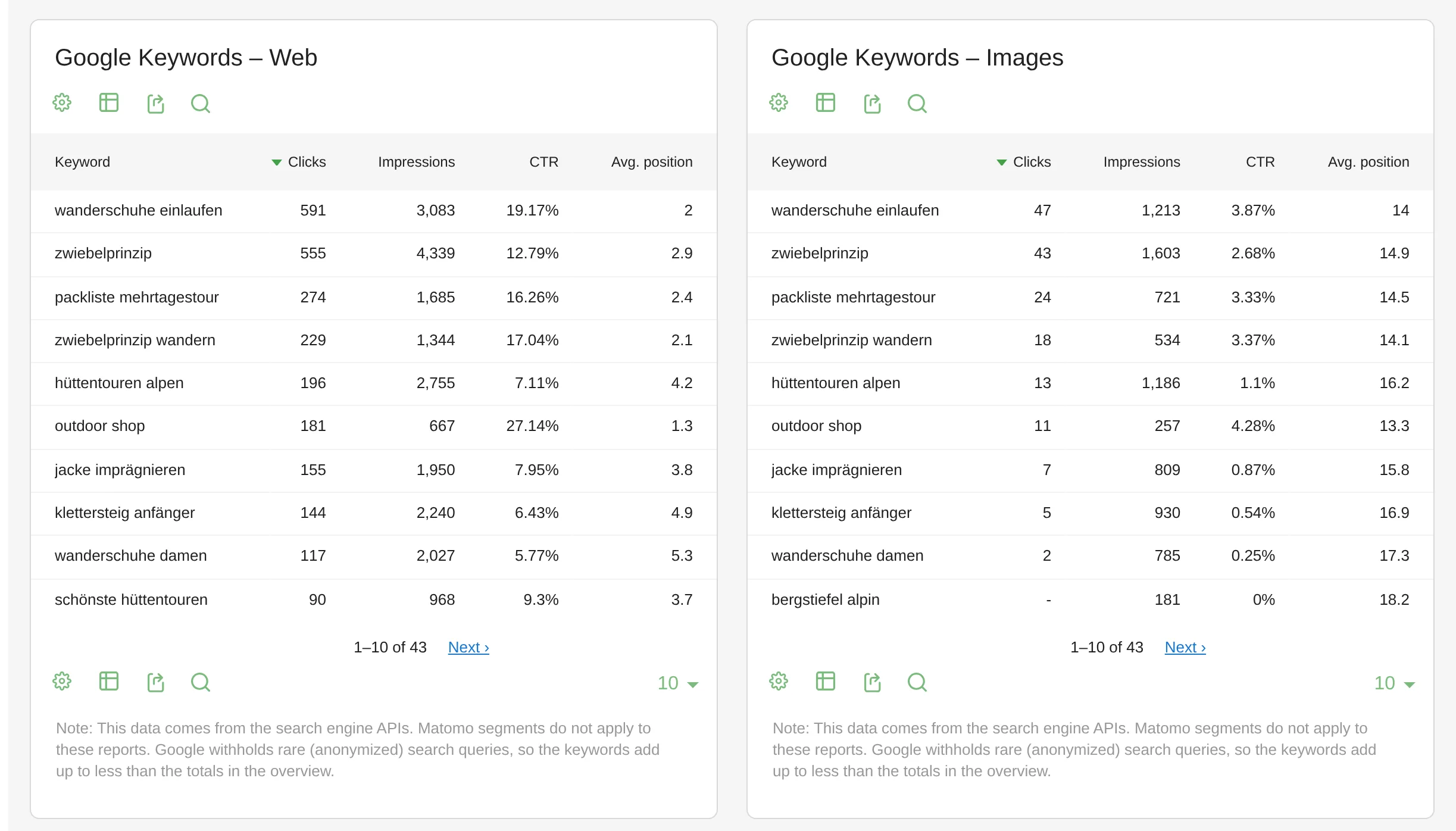Sort Web table by Impressions header
Image resolution: width=1456 pixels, height=831 pixels.
416,162
